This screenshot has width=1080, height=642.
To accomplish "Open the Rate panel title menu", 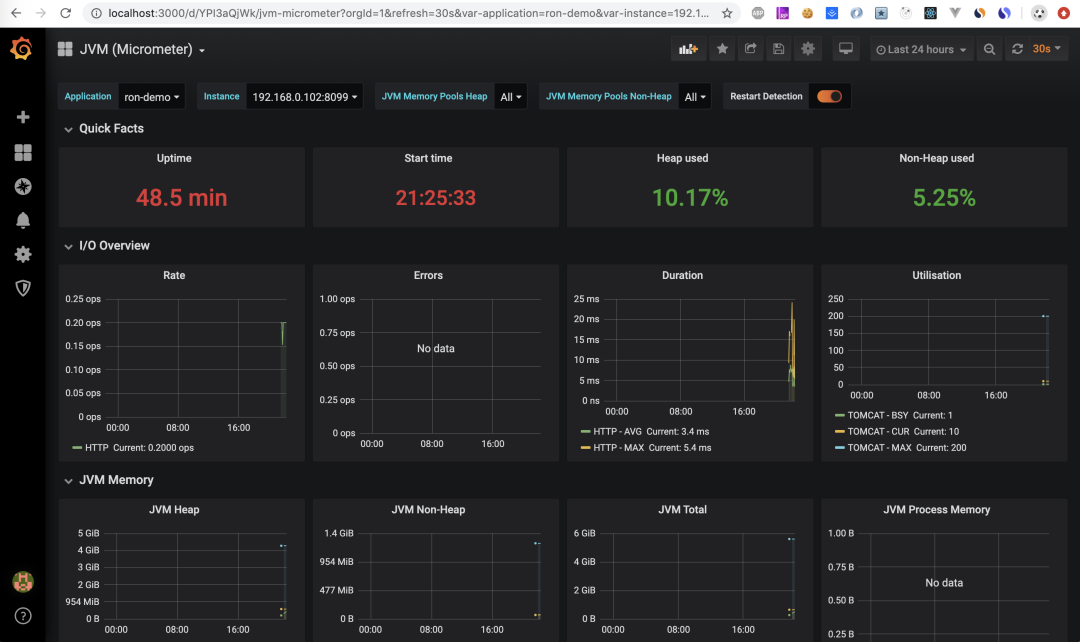I will click(174, 276).
